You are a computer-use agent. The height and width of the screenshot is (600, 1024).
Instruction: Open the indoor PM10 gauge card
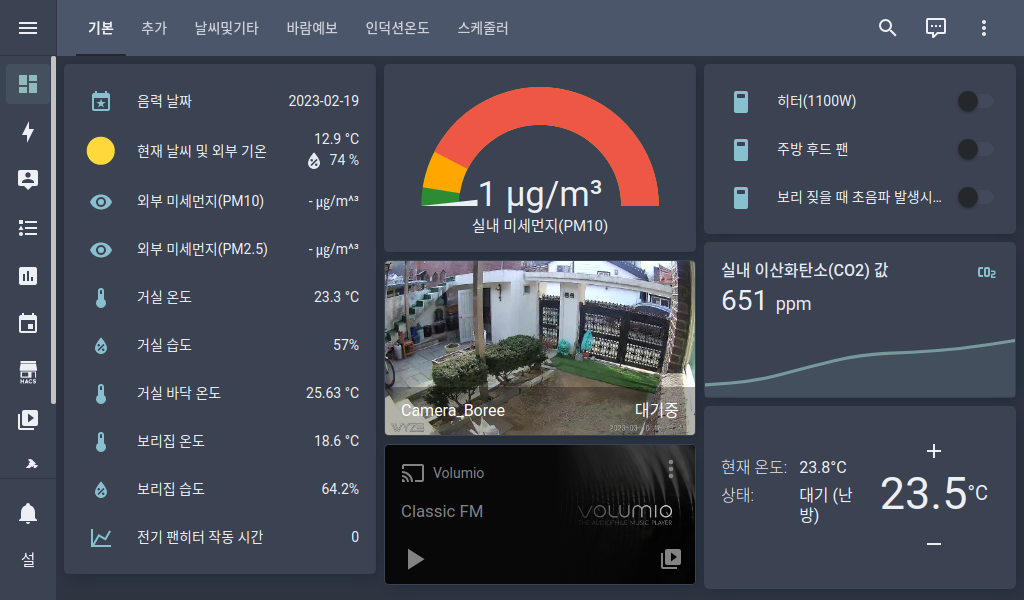(x=540, y=158)
